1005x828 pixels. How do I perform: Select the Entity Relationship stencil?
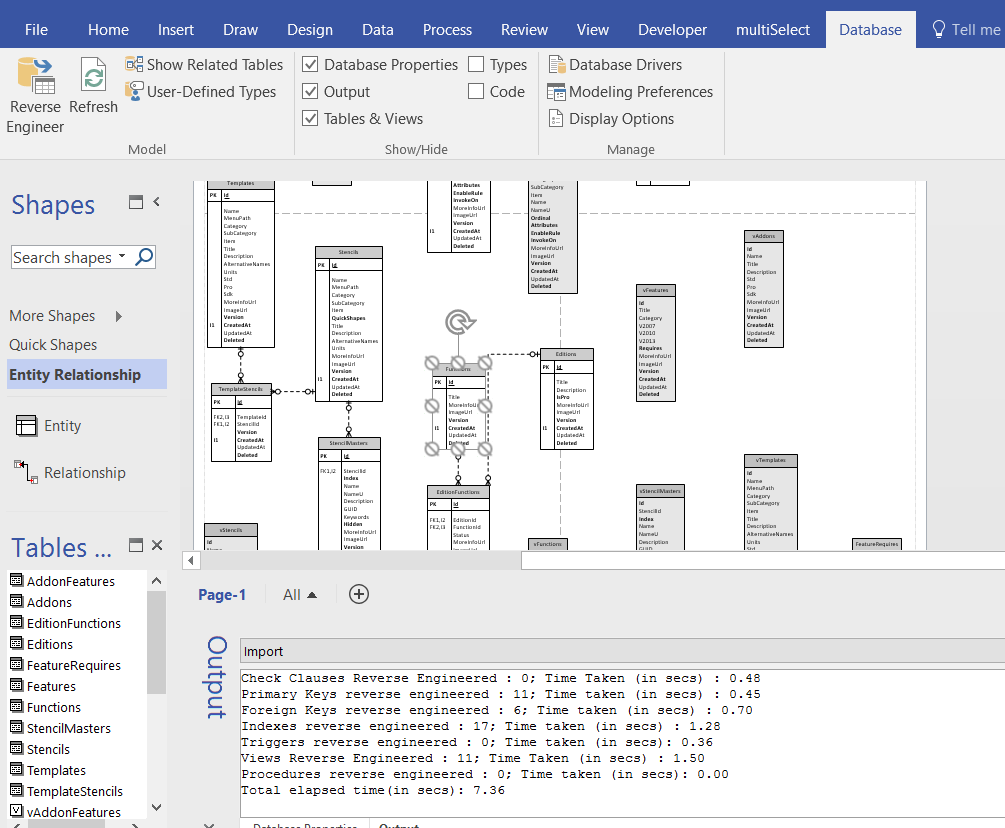(x=75, y=375)
